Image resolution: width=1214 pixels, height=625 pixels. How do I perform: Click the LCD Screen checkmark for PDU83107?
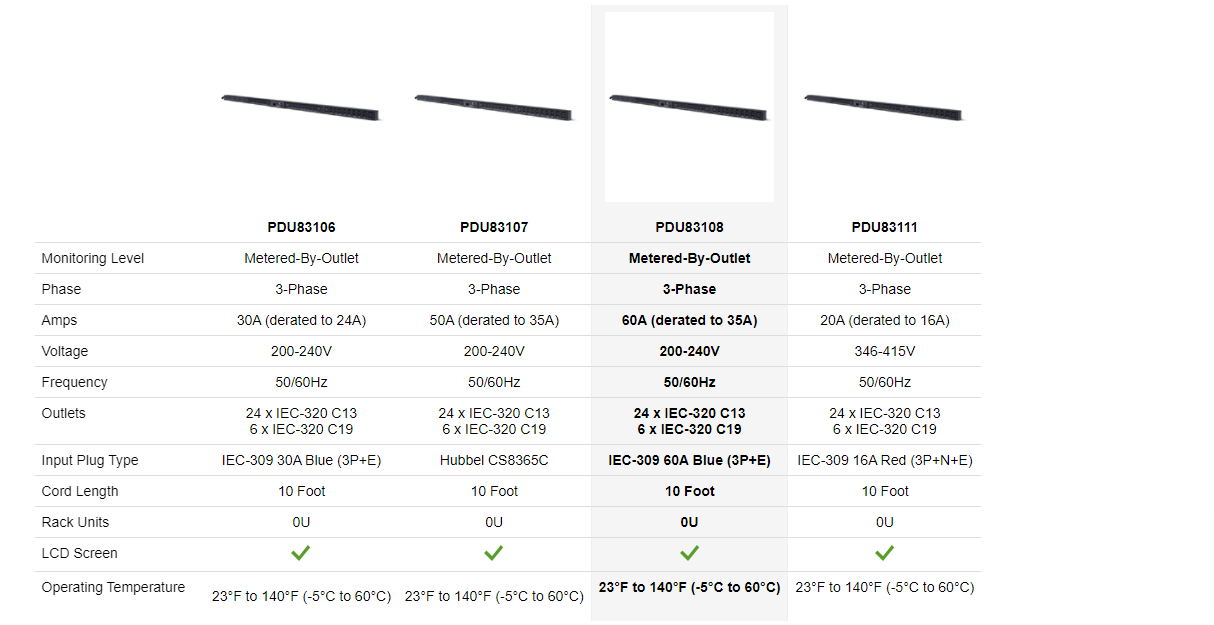tap(494, 553)
